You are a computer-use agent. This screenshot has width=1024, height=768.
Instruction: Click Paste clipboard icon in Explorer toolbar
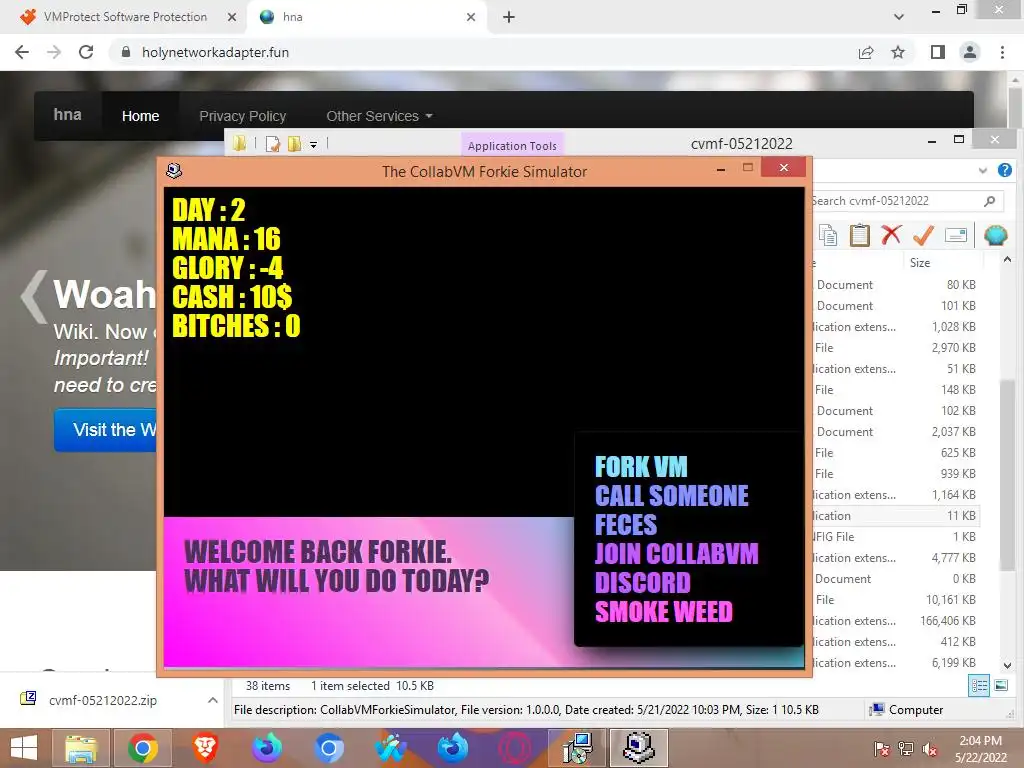pos(859,235)
